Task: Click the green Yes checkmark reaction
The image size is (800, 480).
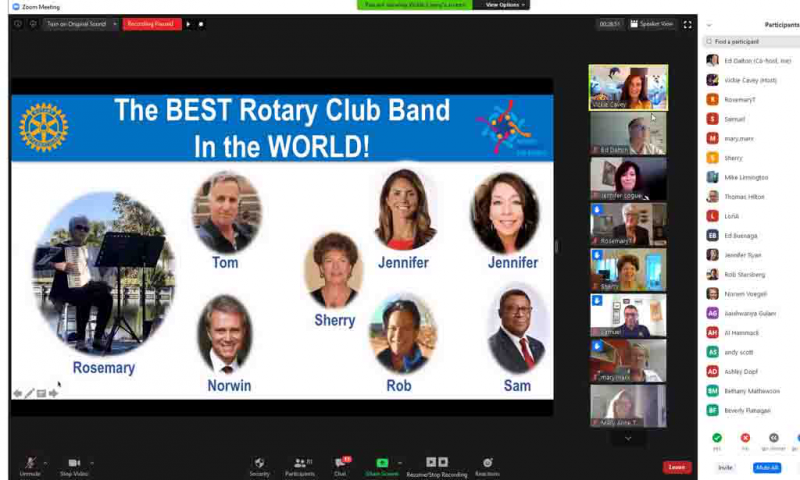Action: tap(717, 438)
